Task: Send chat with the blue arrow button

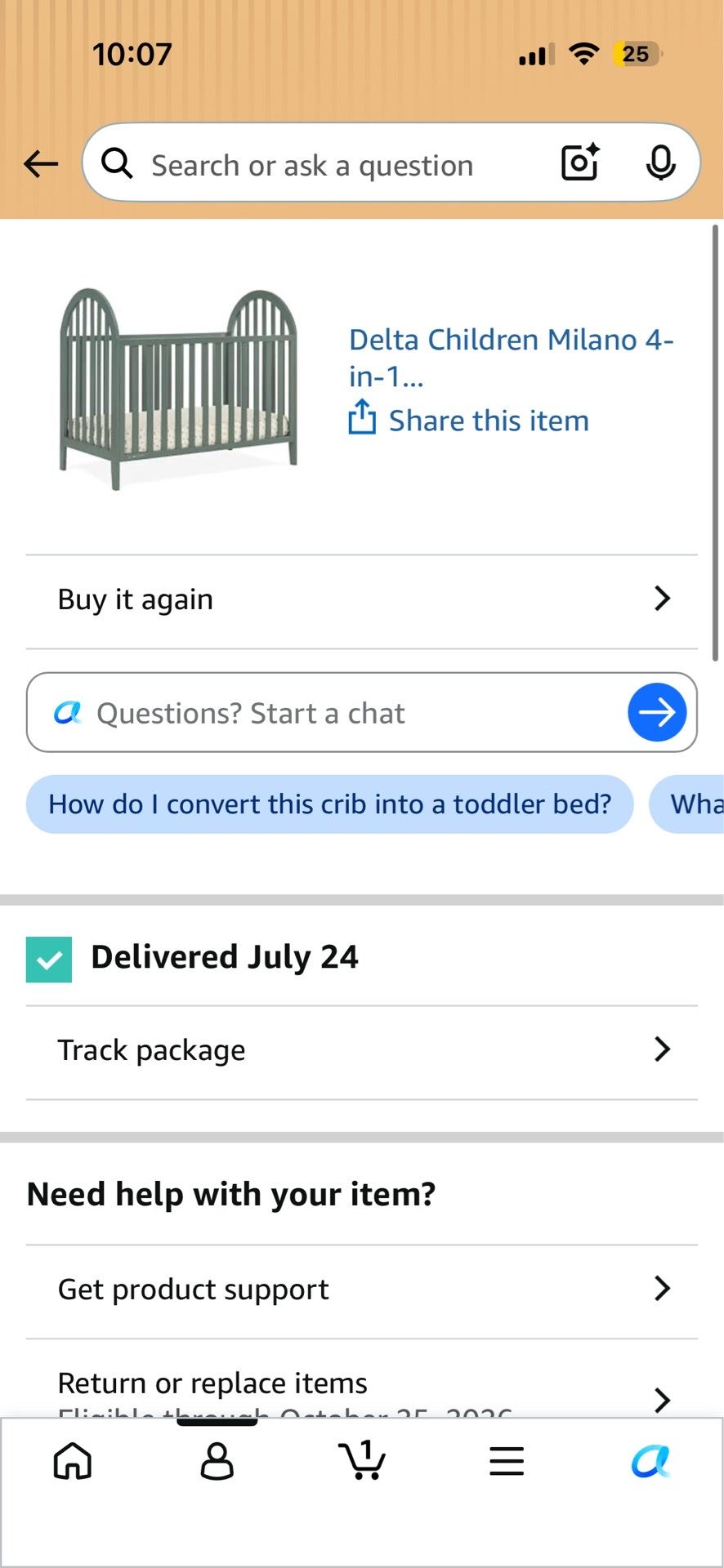Action: click(x=657, y=712)
